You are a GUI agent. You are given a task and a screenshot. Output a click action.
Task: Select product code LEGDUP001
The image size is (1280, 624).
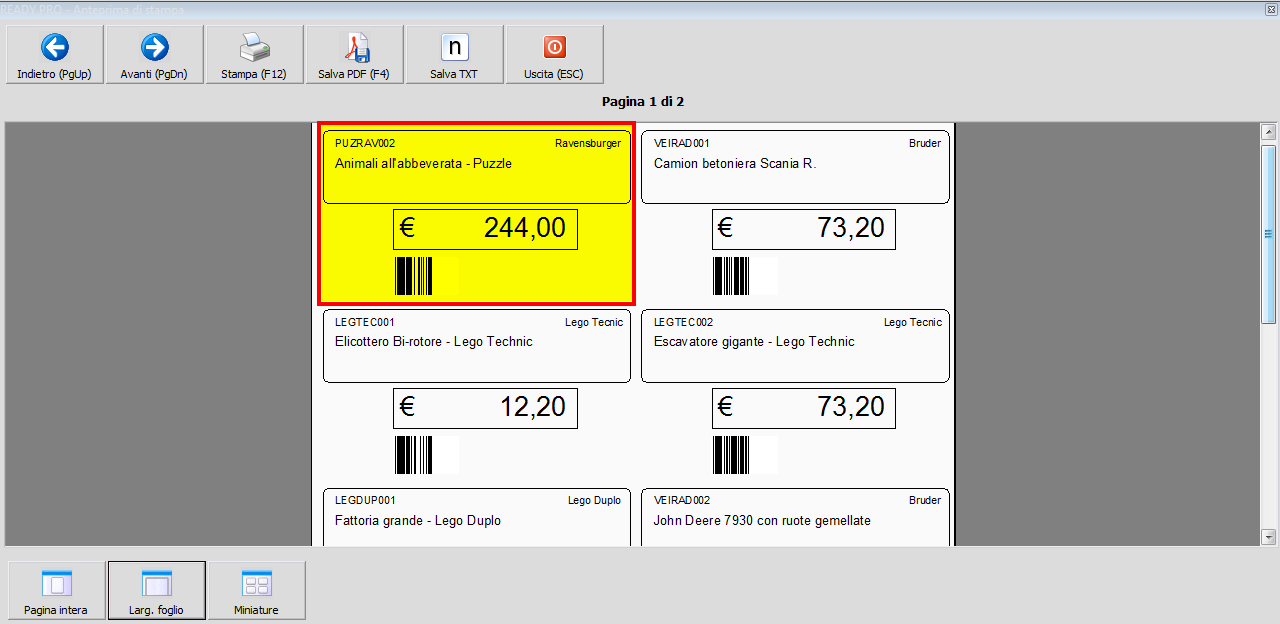366,500
